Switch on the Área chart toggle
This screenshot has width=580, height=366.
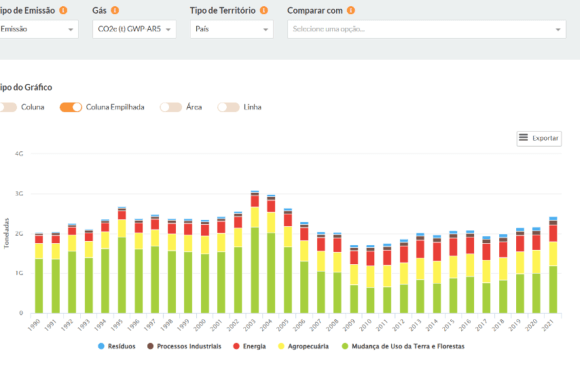point(171,107)
